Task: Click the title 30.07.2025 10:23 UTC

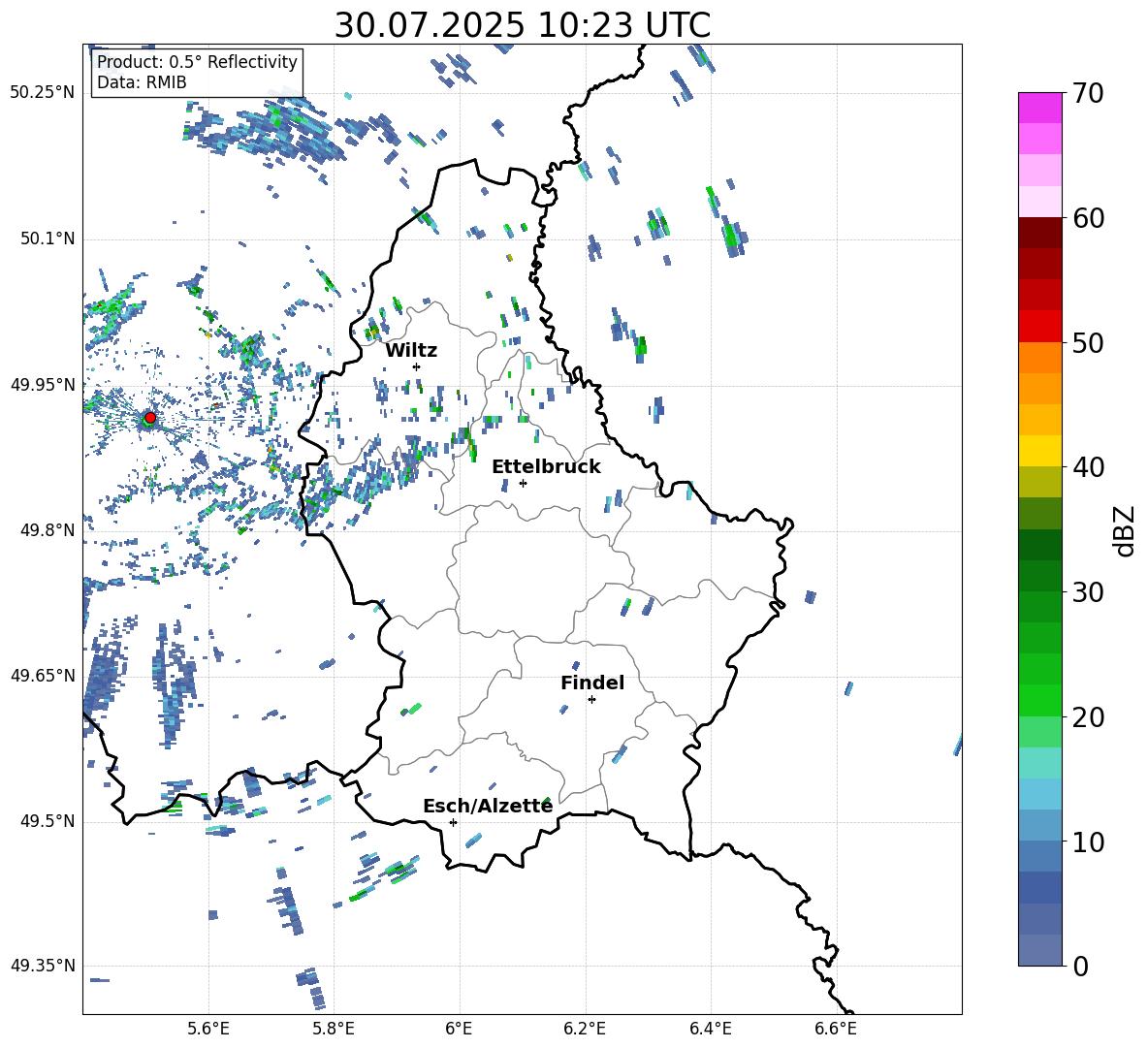Action: (522, 25)
